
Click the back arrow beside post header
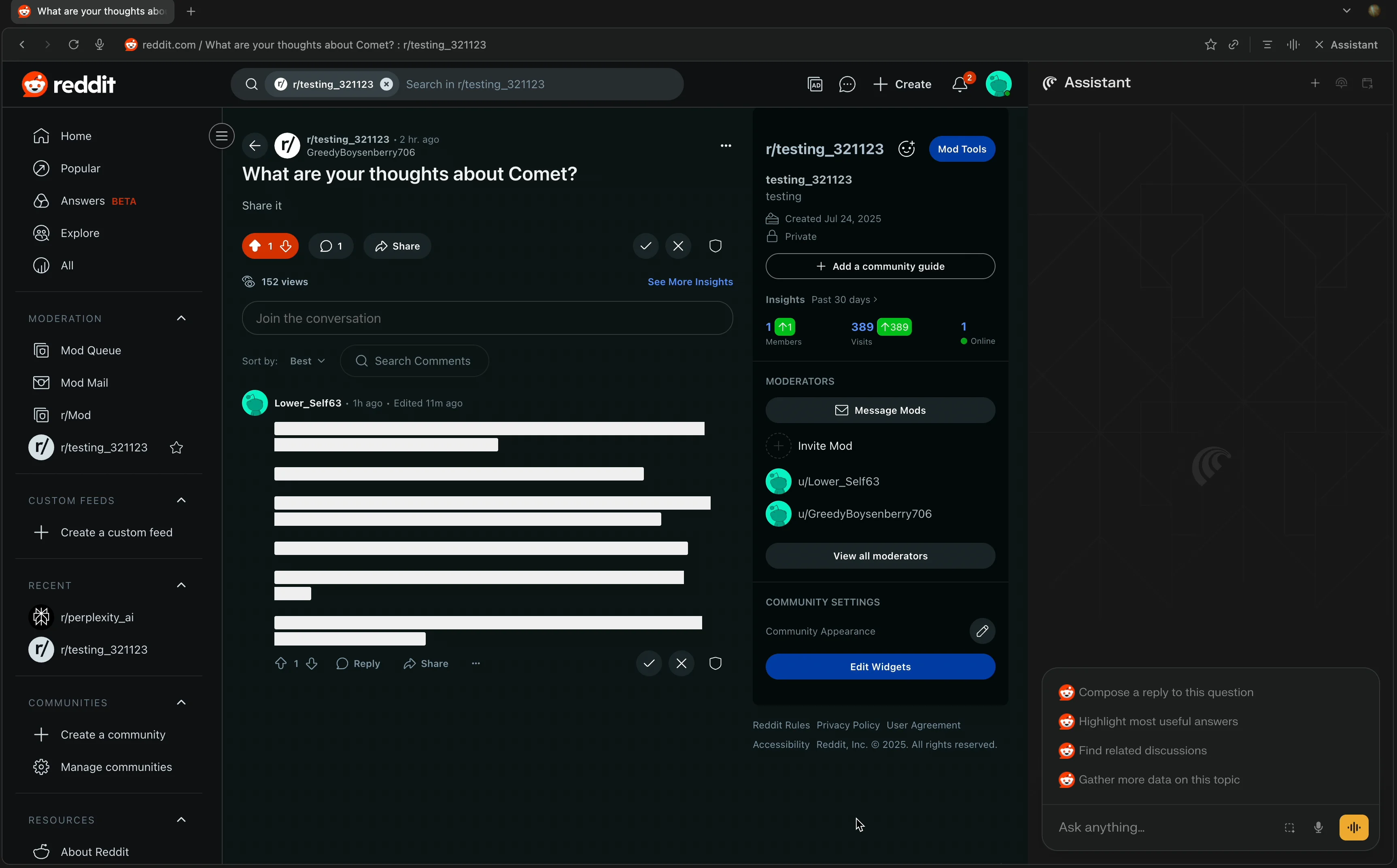[x=255, y=146]
